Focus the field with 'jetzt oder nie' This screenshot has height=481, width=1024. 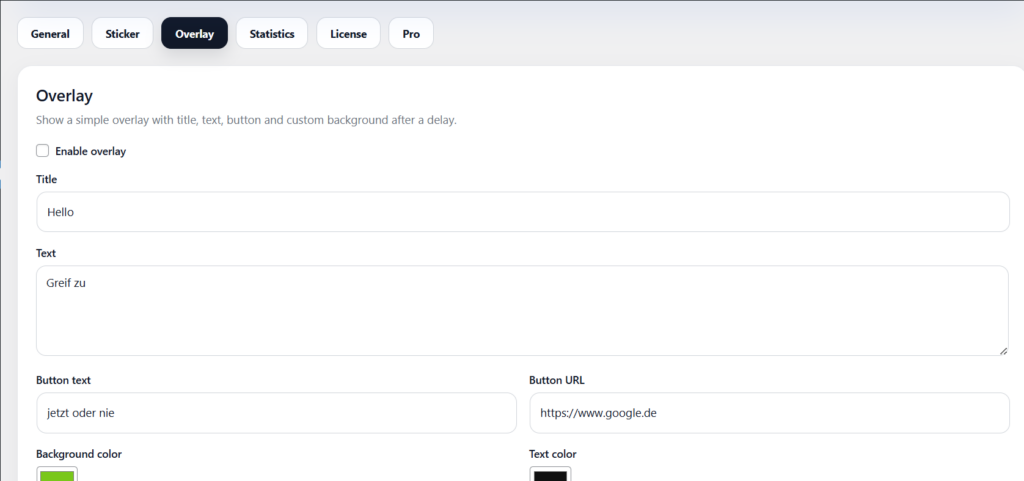[x=276, y=413]
